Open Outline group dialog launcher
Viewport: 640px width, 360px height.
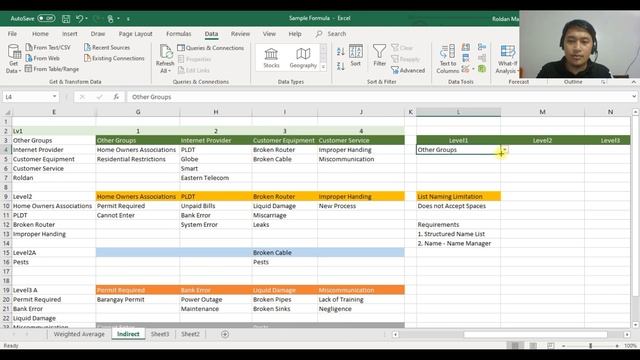tap(603, 82)
